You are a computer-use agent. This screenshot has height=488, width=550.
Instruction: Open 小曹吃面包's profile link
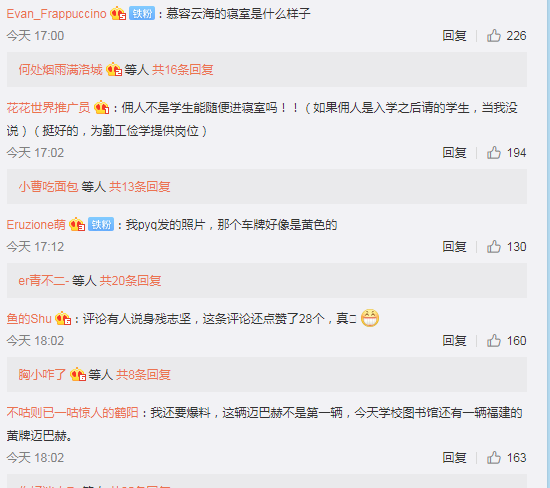tap(48, 187)
